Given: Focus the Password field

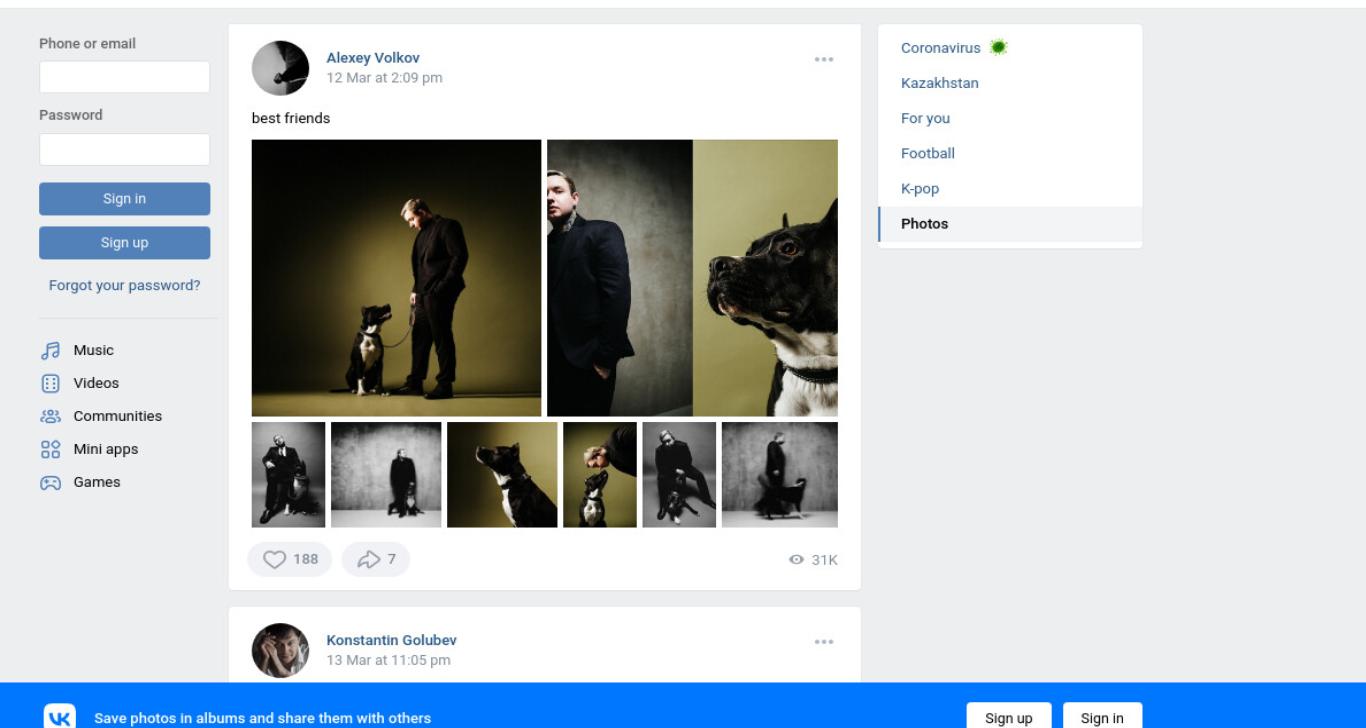Looking at the screenshot, I should tap(125, 149).
